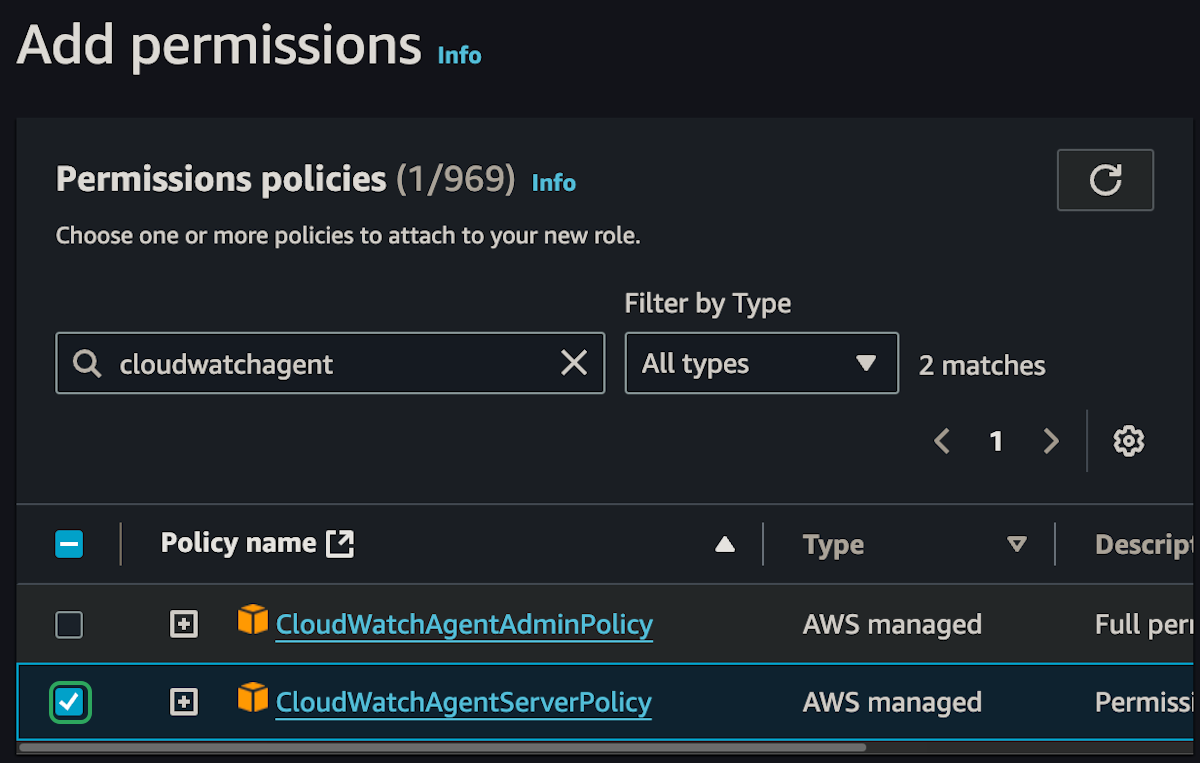Click the refresh policies button
1200x763 pixels.
tap(1105, 180)
